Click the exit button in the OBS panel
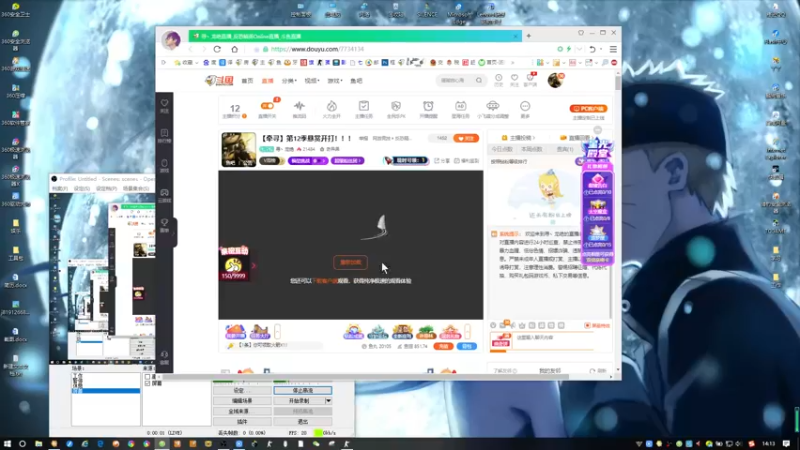The width and height of the screenshot is (800, 450). (303, 422)
